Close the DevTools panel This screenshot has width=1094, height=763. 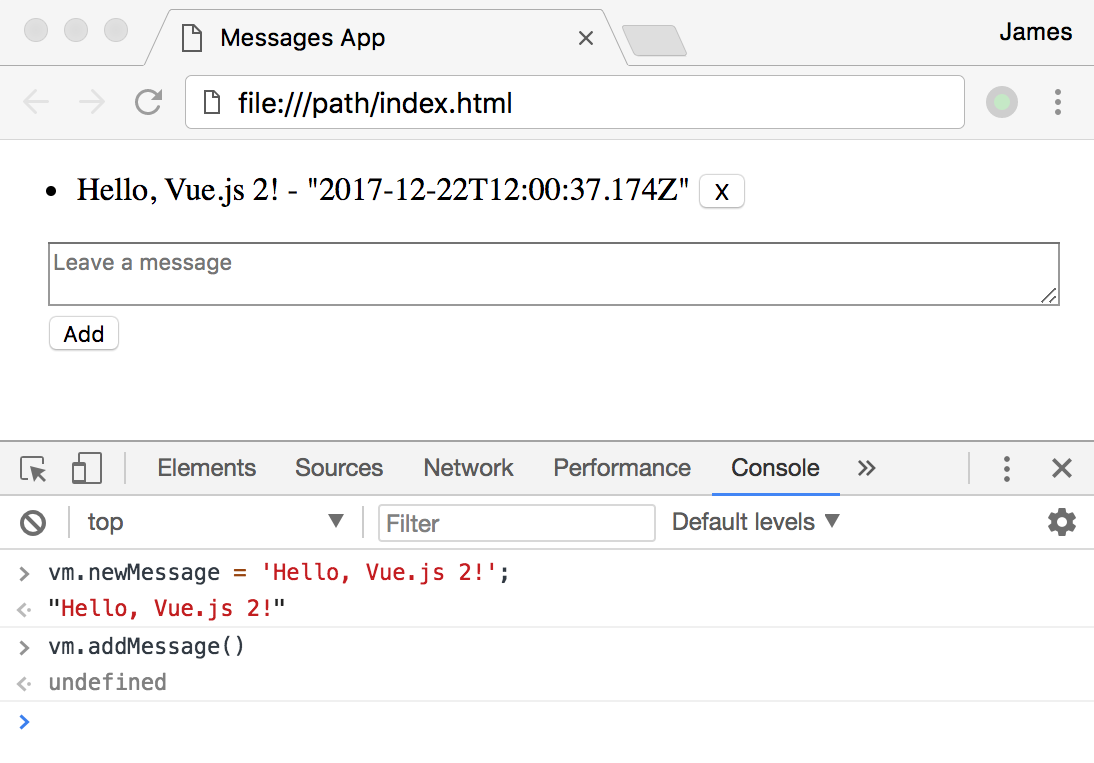click(x=1061, y=468)
